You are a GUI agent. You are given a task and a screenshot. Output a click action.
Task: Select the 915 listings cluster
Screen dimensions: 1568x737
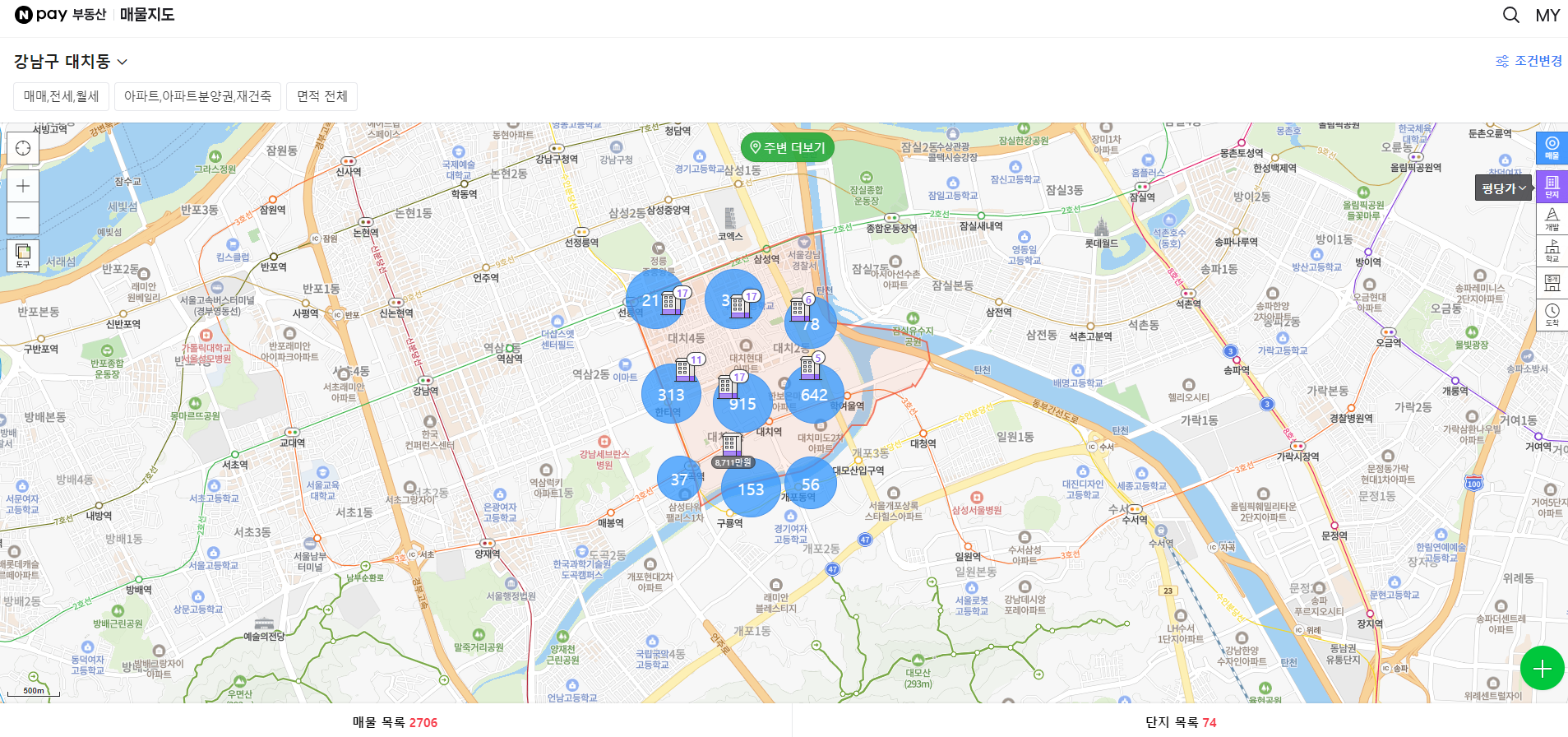pyautogui.click(x=742, y=404)
